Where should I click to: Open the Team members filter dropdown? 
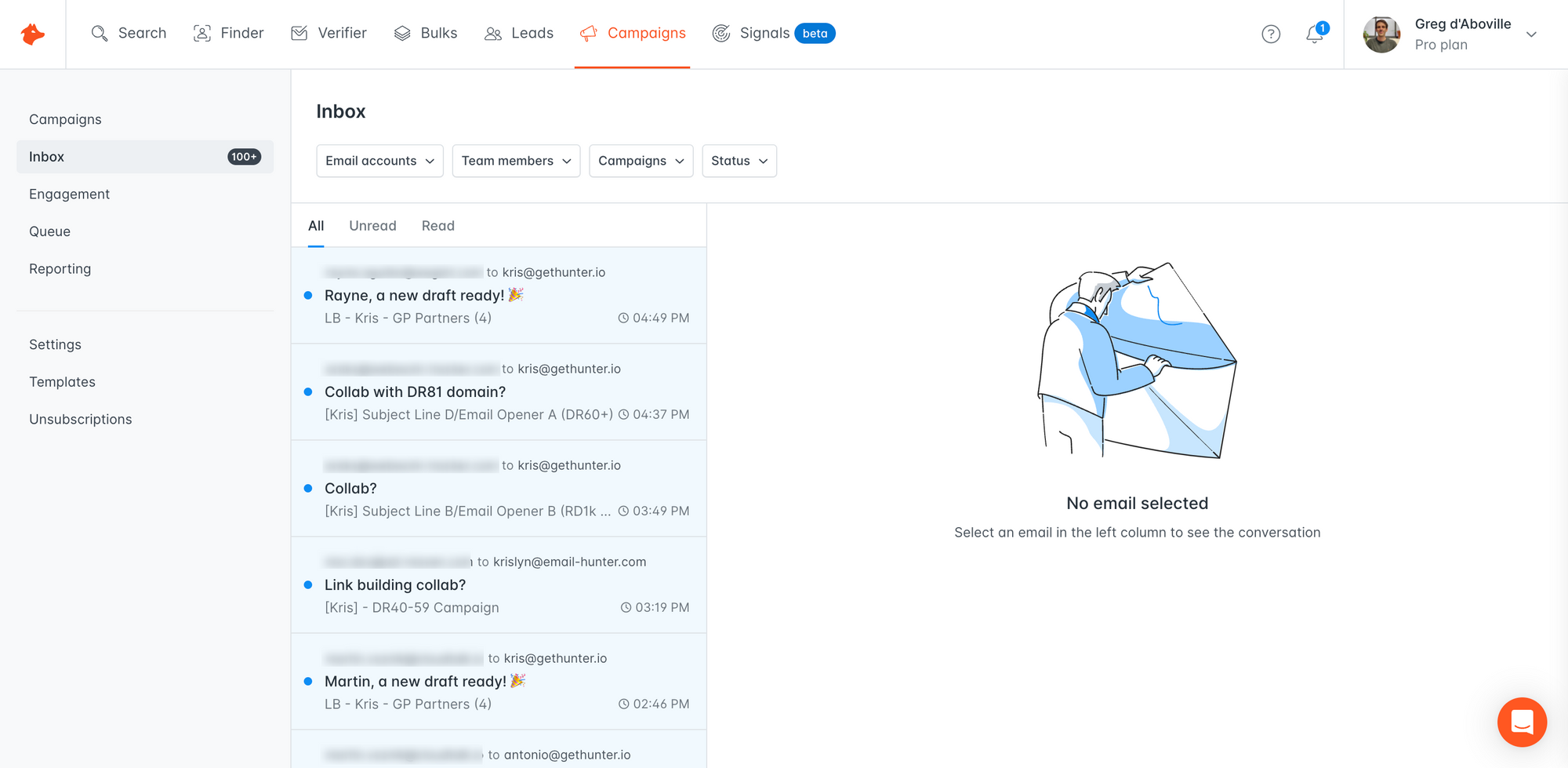tap(516, 161)
